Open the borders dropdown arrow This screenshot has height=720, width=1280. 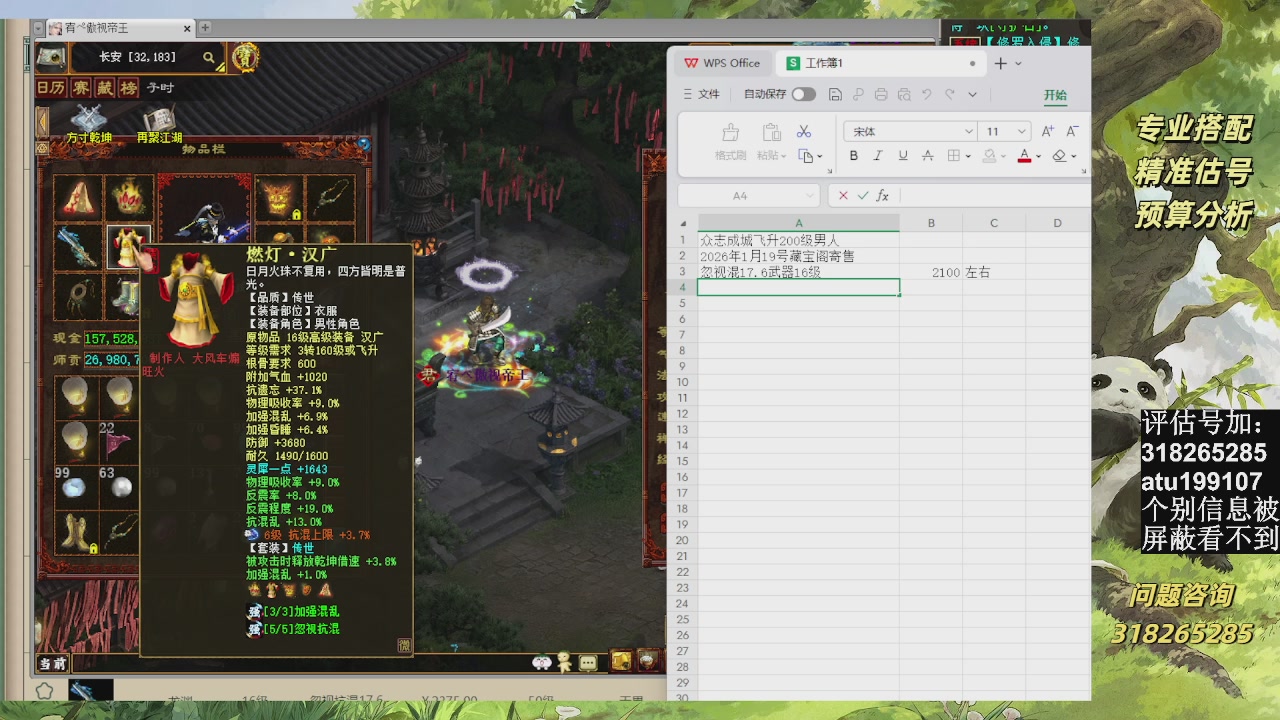coord(968,157)
